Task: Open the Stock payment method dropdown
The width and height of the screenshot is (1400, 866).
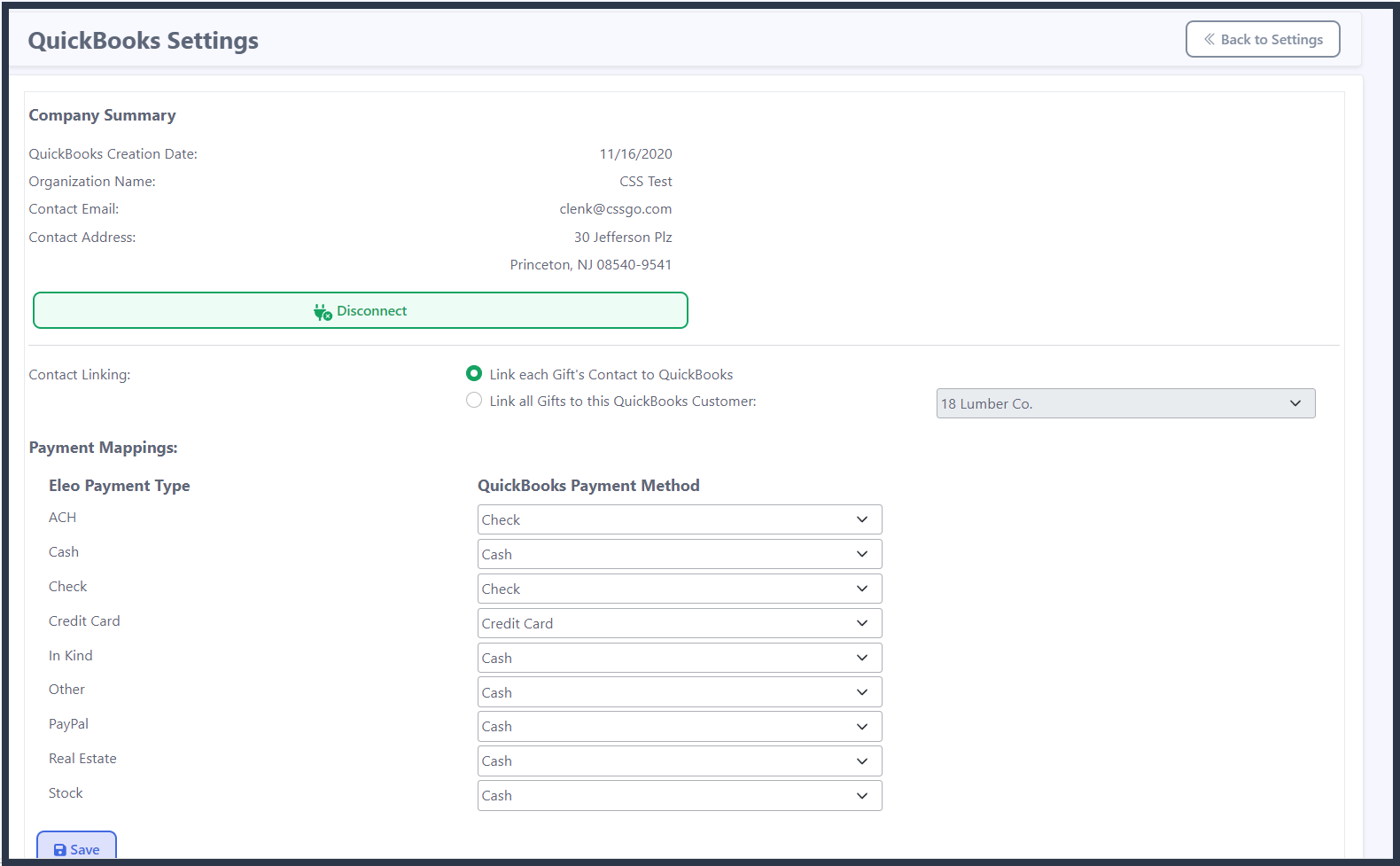Action: tap(680, 796)
